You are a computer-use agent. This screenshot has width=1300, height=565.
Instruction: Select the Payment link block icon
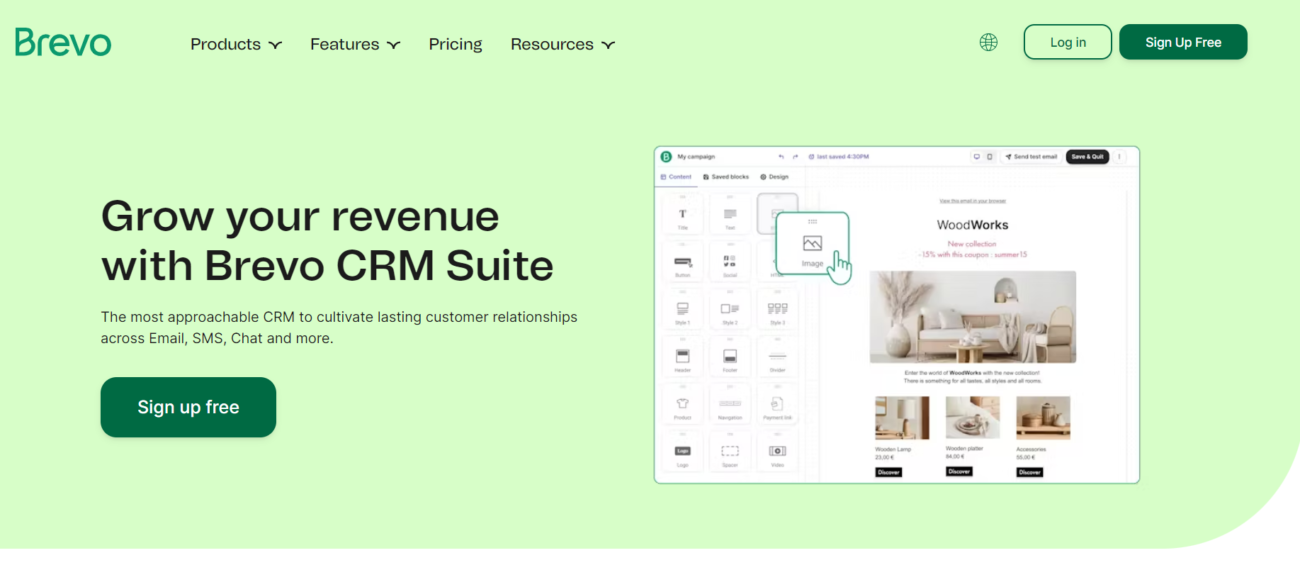click(777, 404)
